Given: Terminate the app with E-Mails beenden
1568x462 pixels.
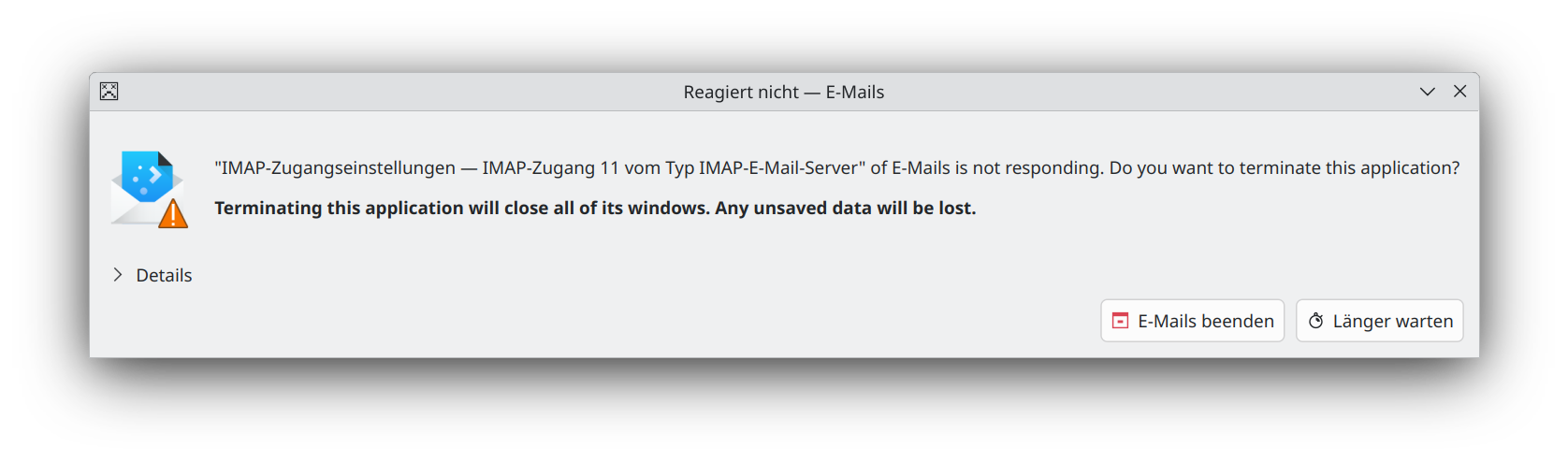Looking at the screenshot, I should click(1193, 321).
